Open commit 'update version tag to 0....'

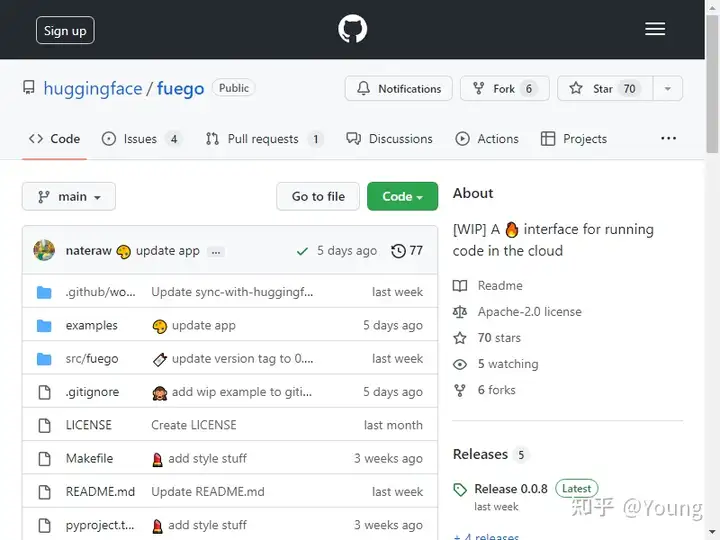pyautogui.click(x=242, y=359)
